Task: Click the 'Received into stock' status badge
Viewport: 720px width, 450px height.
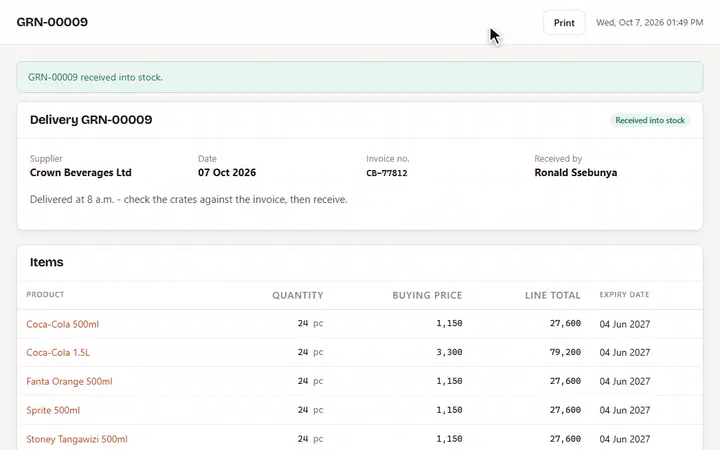Action: [650, 120]
